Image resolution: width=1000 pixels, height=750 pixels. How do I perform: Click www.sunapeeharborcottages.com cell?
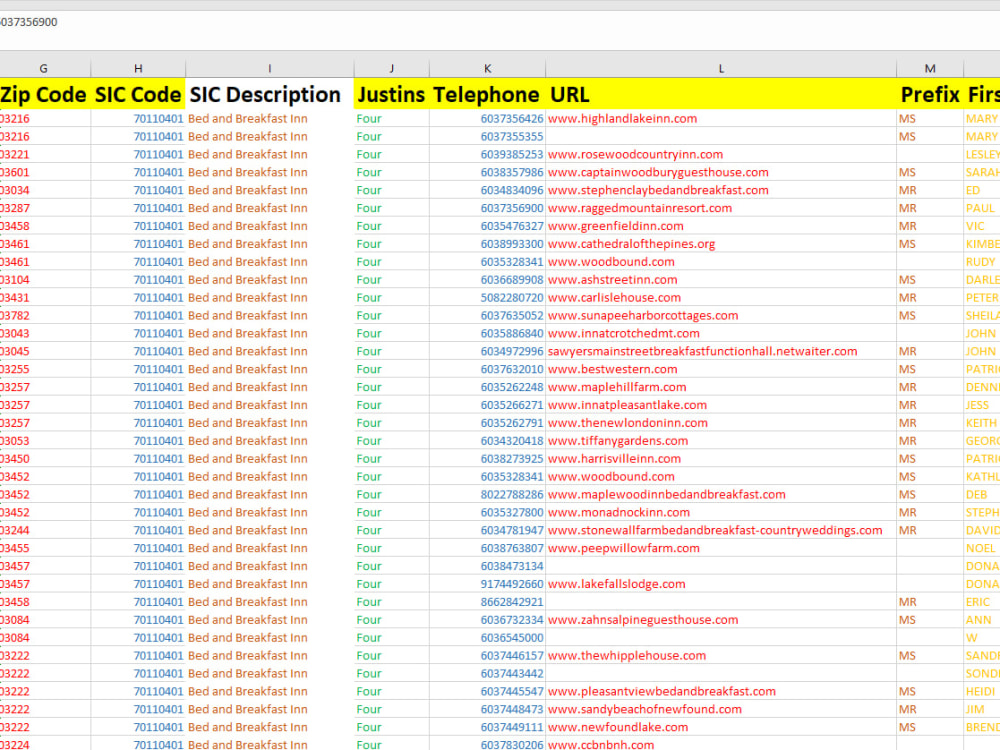pos(721,315)
